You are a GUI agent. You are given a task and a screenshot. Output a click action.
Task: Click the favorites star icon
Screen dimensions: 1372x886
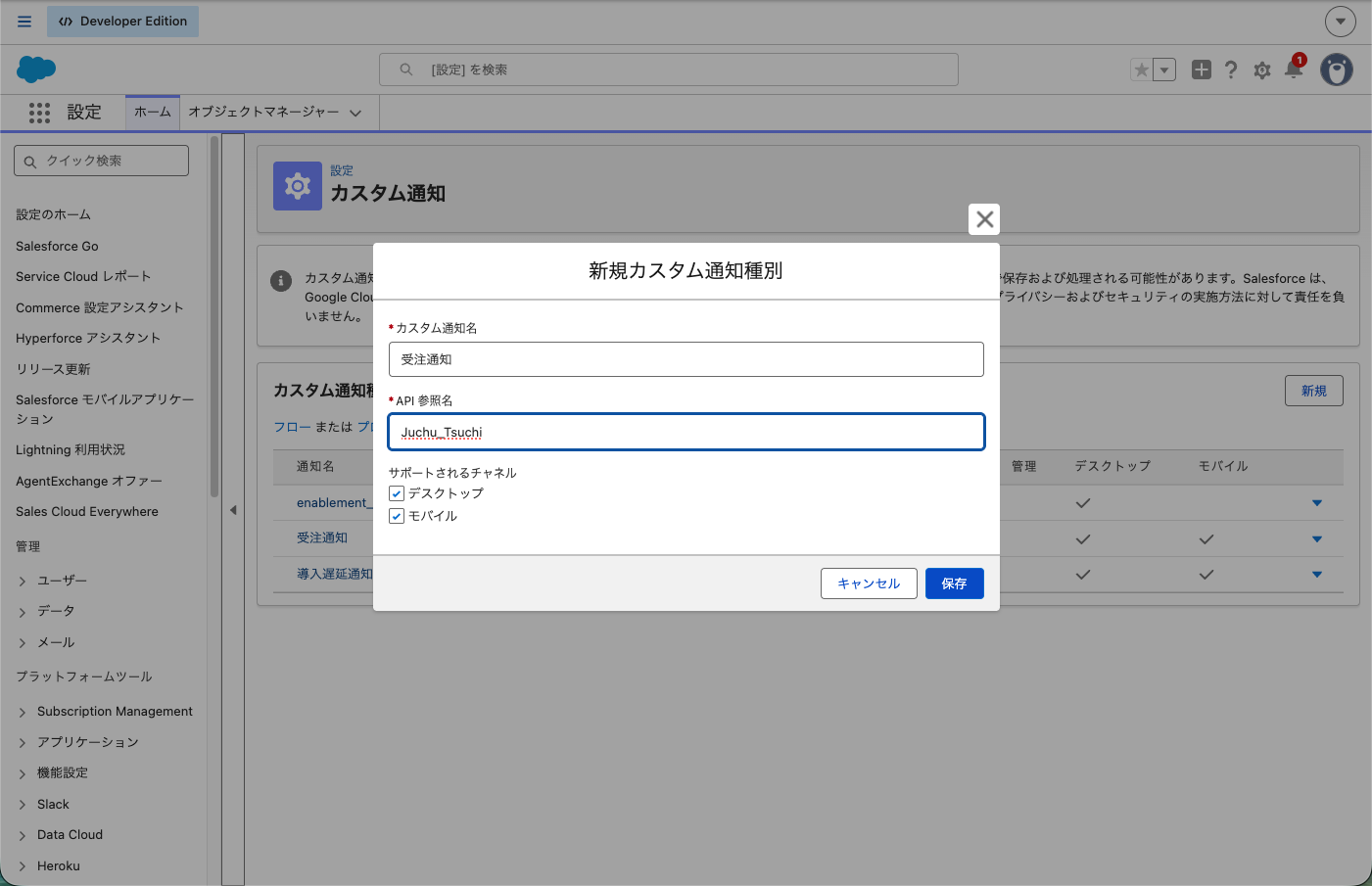point(1141,70)
